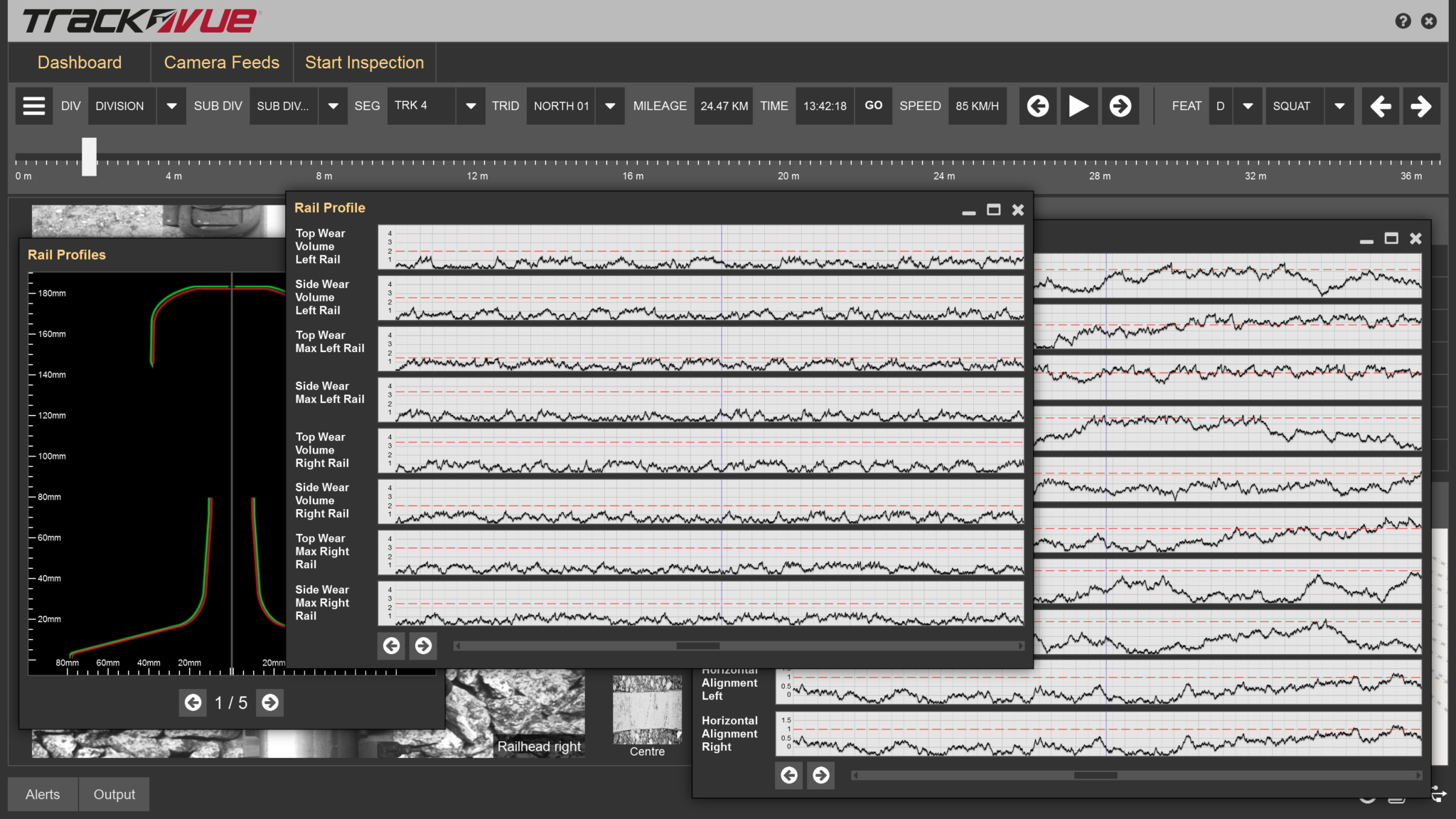The width and height of the screenshot is (1456, 819).
Task: Open the hamburger menu icon
Action: 33,106
